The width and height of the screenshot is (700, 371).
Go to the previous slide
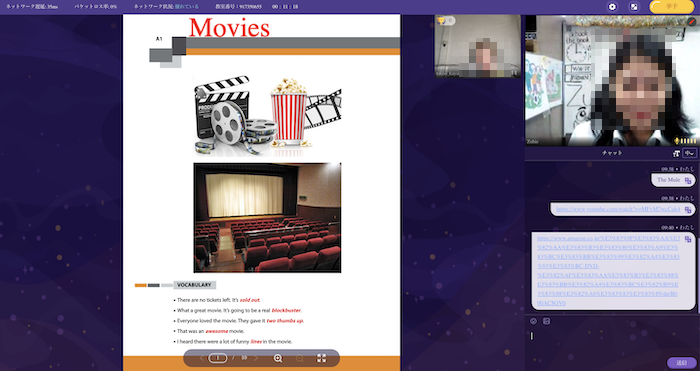(x=202, y=358)
